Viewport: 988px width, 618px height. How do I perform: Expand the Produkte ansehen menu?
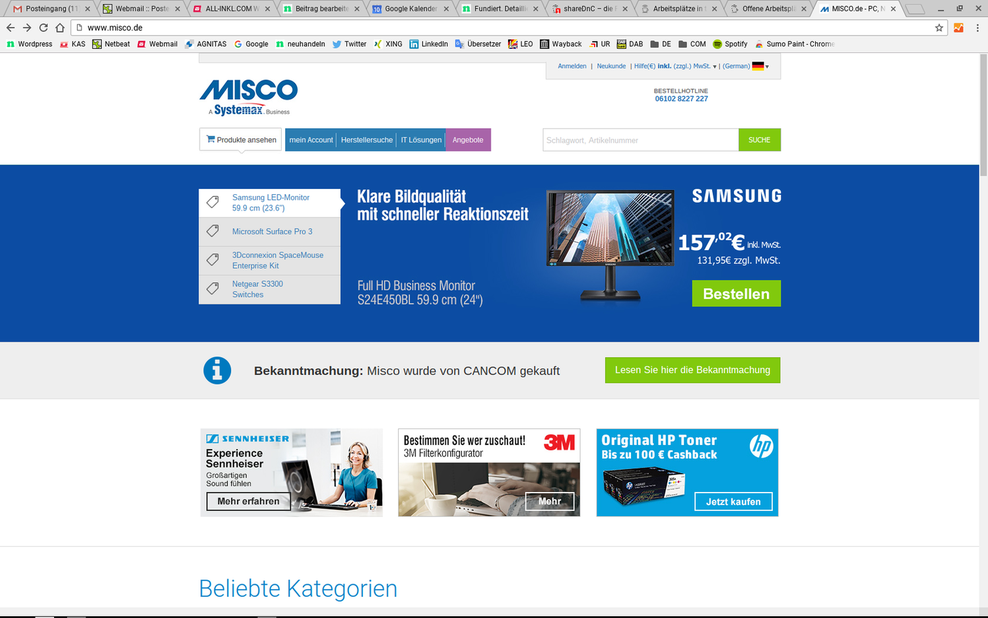click(x=241, y=140)
